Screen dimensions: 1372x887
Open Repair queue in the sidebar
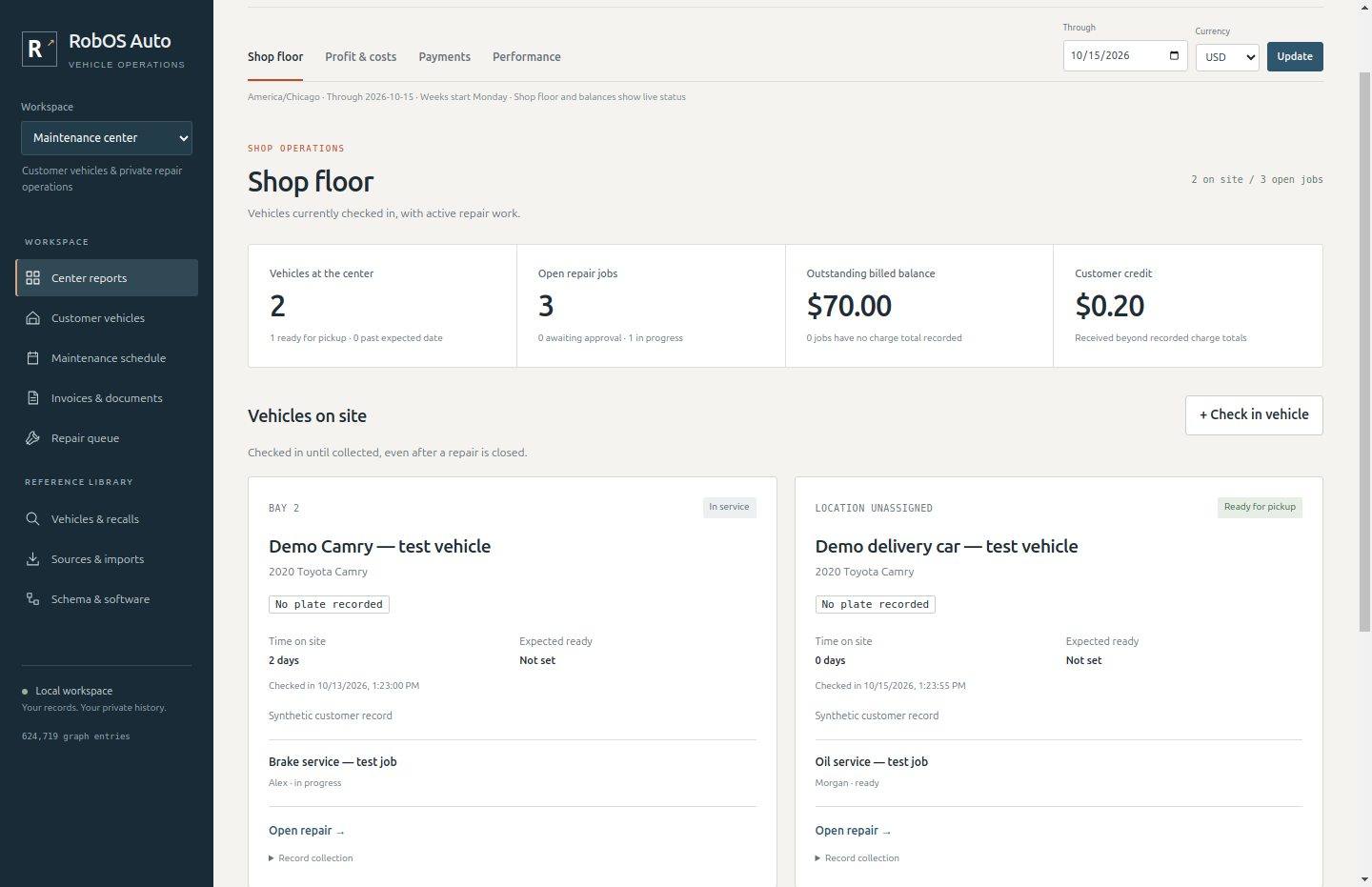click(x=107, y=438)
